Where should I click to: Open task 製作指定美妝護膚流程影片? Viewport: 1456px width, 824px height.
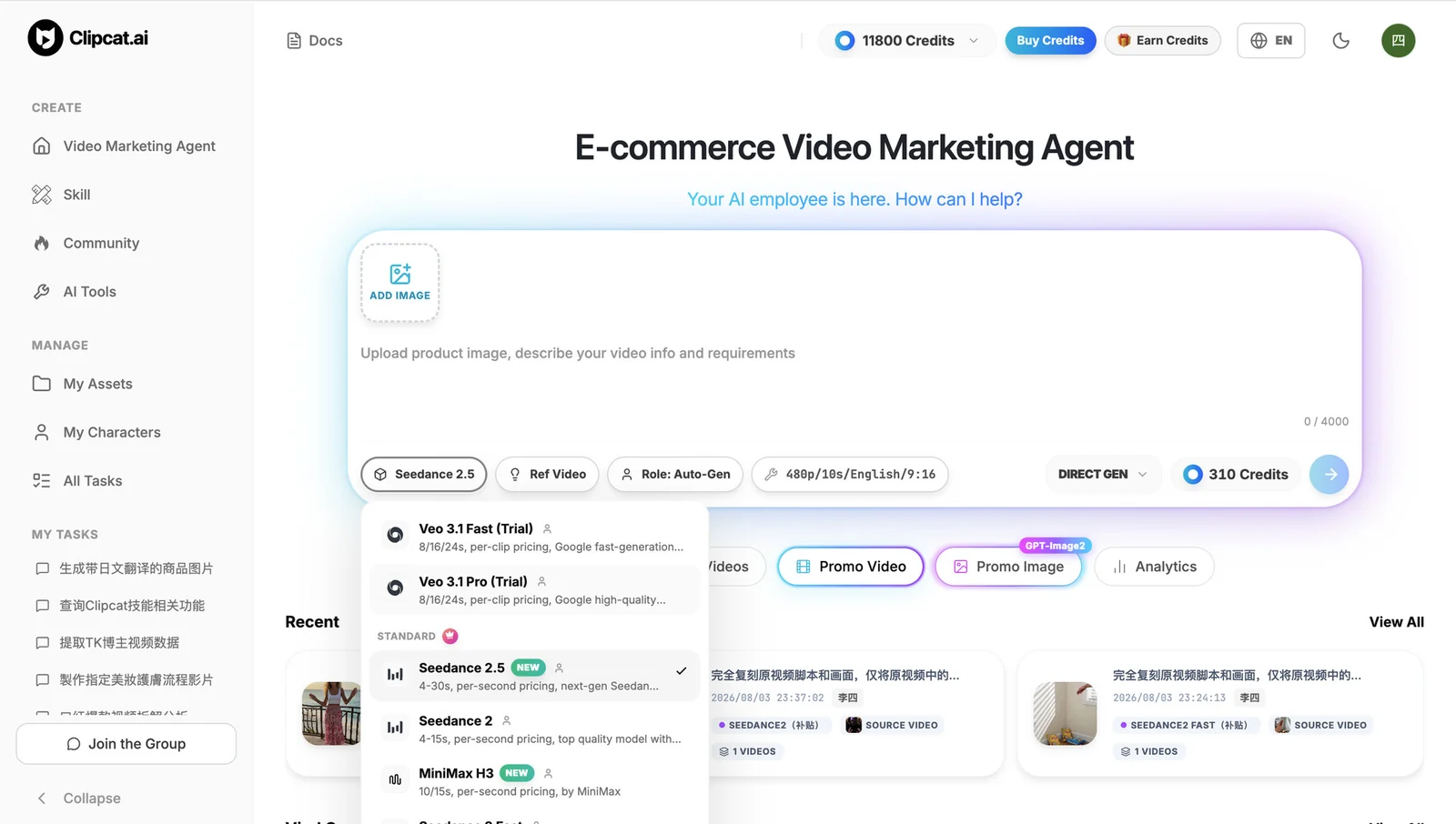tap(126, 680)
